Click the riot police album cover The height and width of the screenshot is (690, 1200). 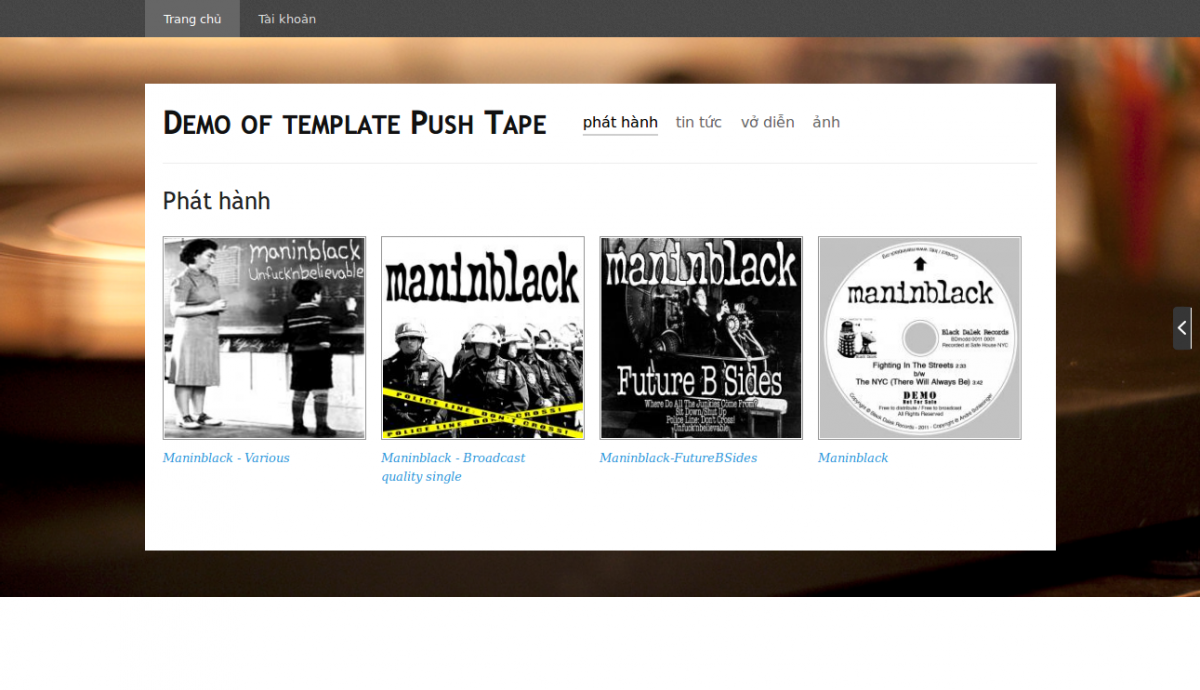click(483, 338)
